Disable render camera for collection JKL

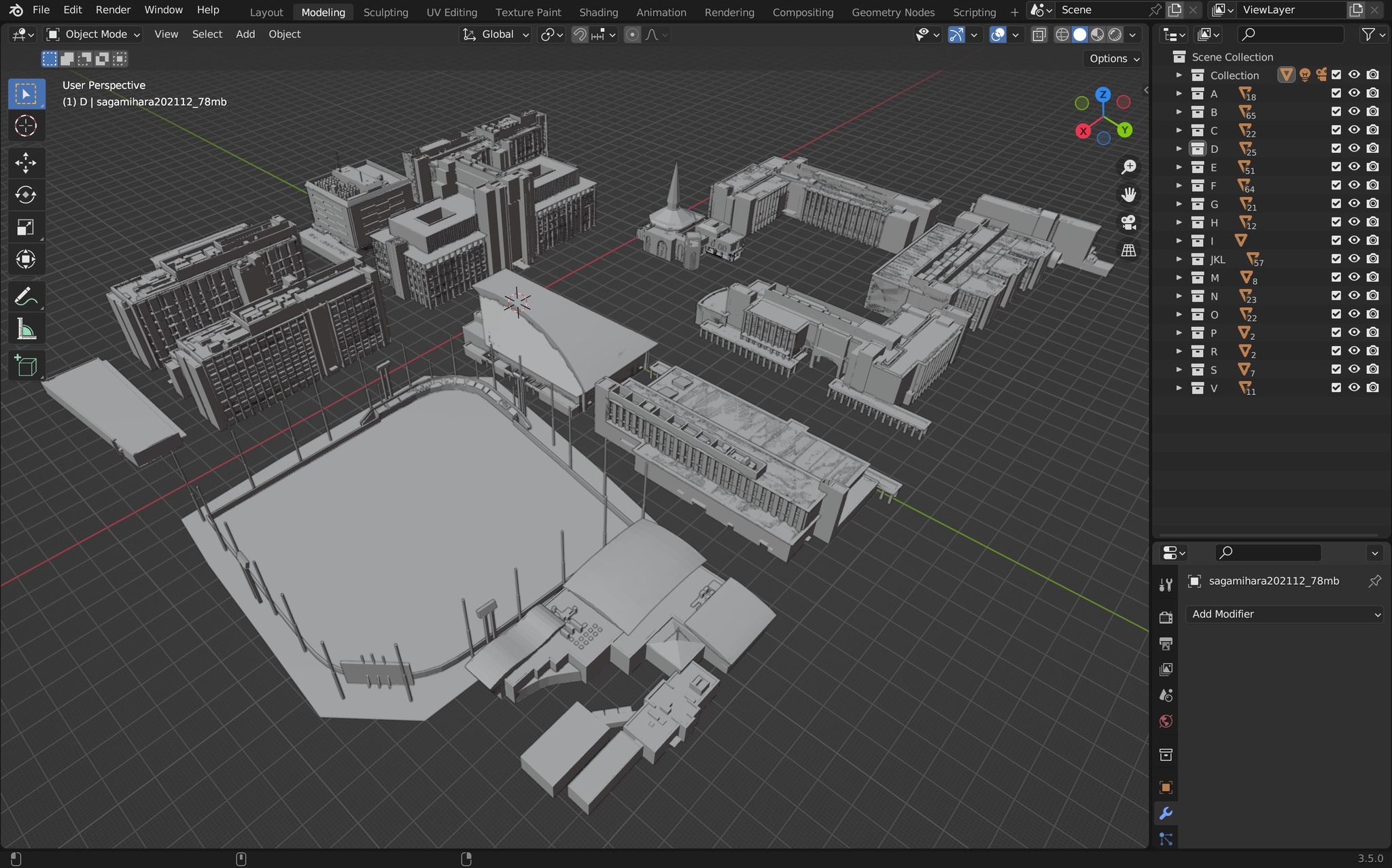[x=1373, y=259]
